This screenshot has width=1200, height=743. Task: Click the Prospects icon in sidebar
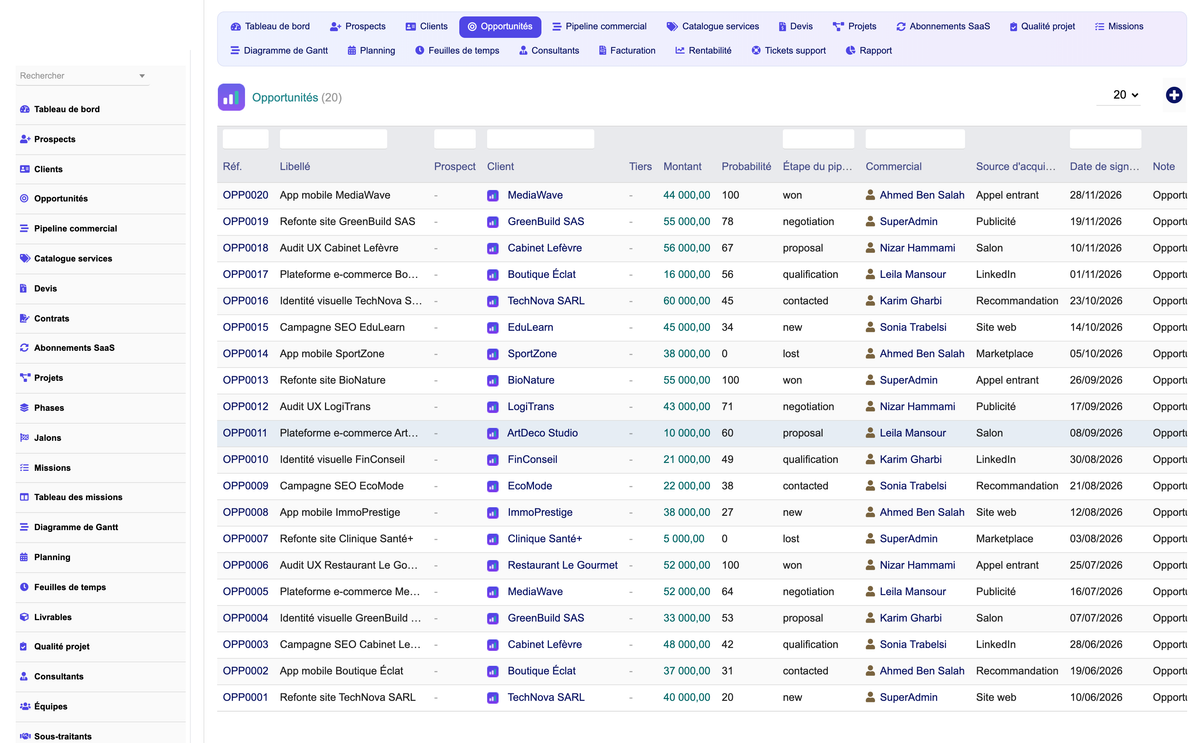tap(25, 139)
